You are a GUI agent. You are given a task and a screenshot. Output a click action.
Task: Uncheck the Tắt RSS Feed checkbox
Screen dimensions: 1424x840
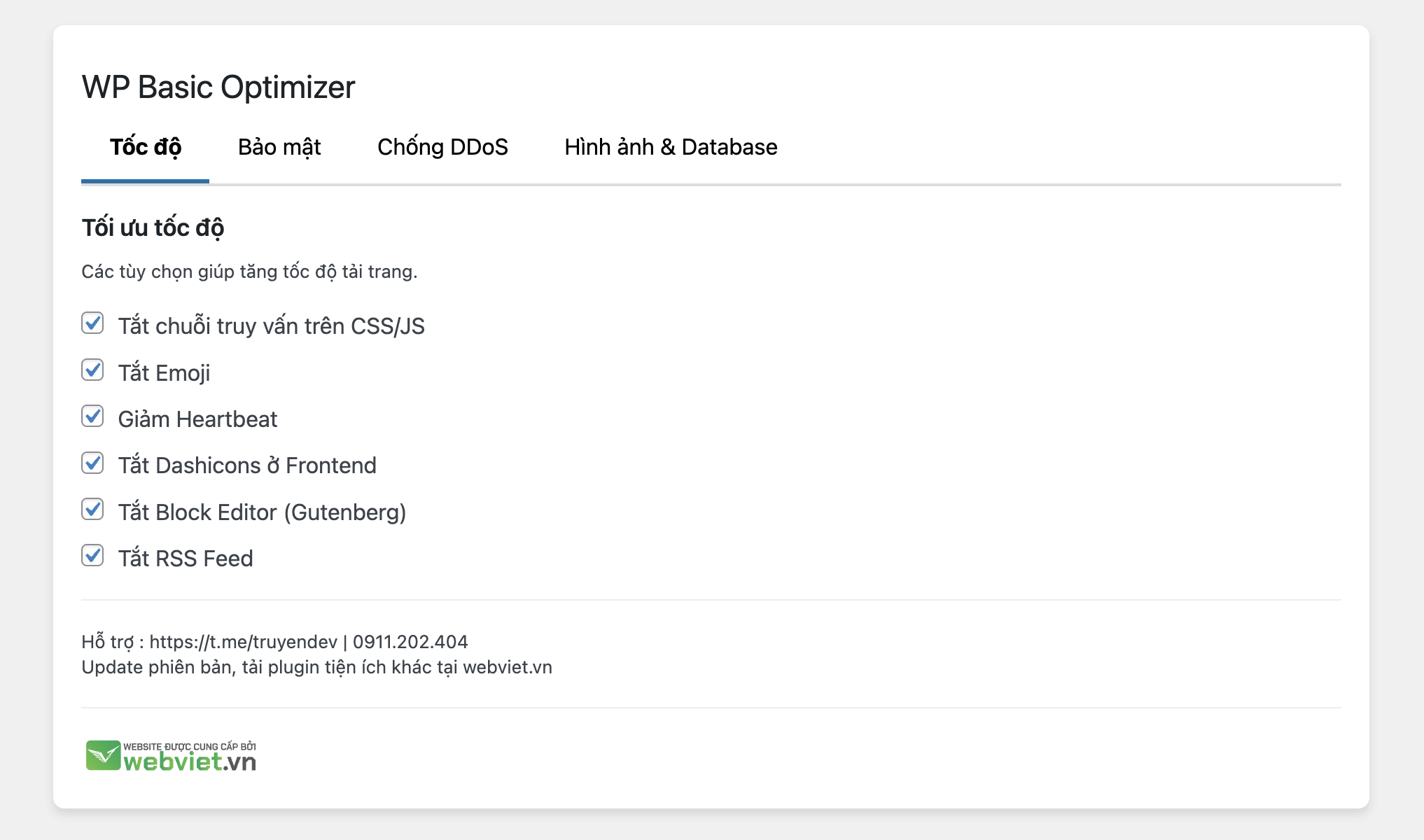92,556
